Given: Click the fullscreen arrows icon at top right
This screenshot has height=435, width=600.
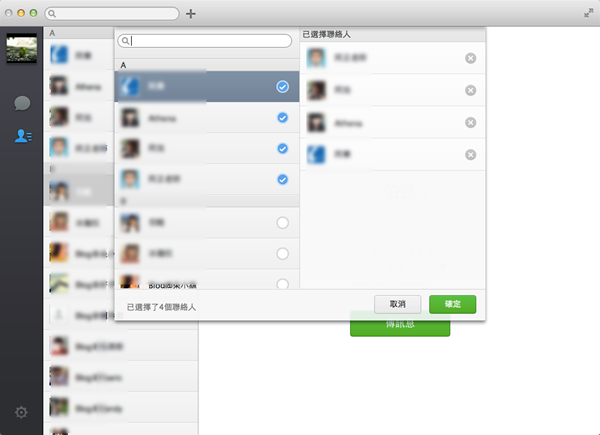Looking at the screenshot, I should 588,13.
